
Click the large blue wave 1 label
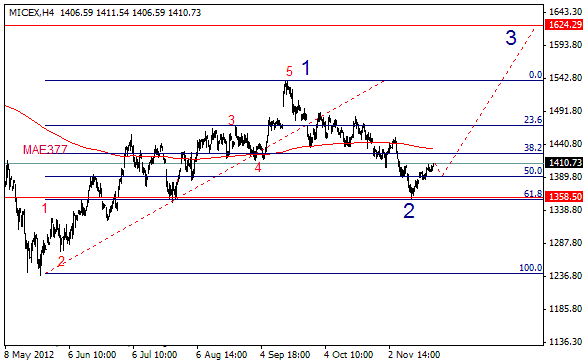pyautogui.click(x=306, y=68)
